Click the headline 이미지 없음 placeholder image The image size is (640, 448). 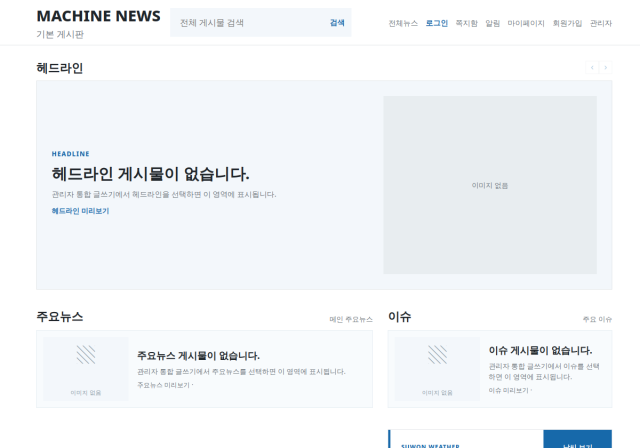coord(490,185)
